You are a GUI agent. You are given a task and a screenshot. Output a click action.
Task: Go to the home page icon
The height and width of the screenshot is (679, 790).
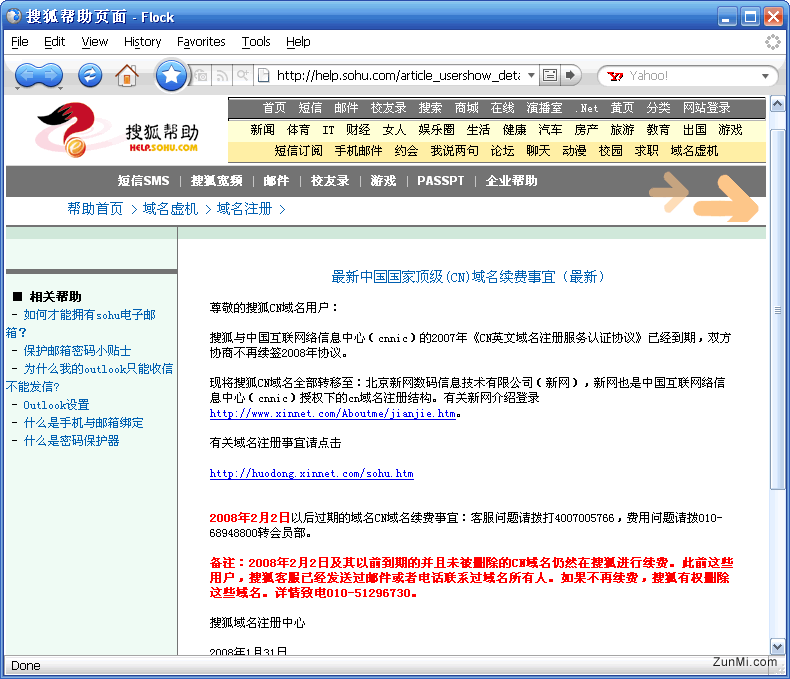(x=126, y=75)
